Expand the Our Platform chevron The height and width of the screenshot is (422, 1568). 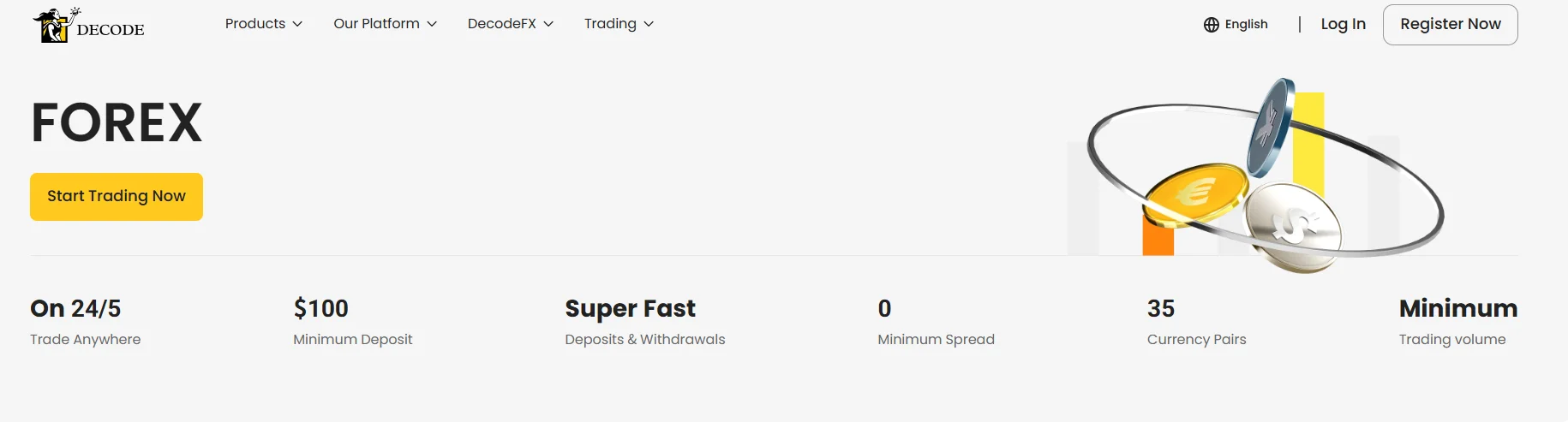pos(432,24)
